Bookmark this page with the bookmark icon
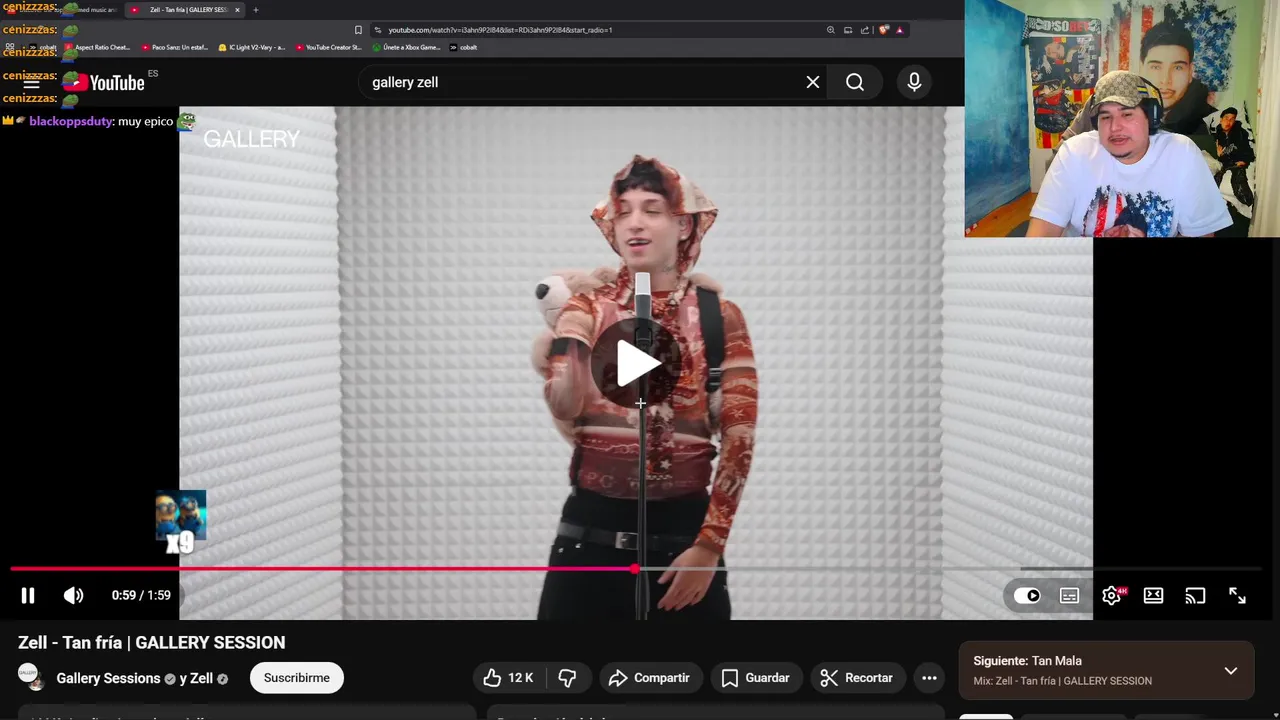The image size is (1280, 720). click(358, 30)
